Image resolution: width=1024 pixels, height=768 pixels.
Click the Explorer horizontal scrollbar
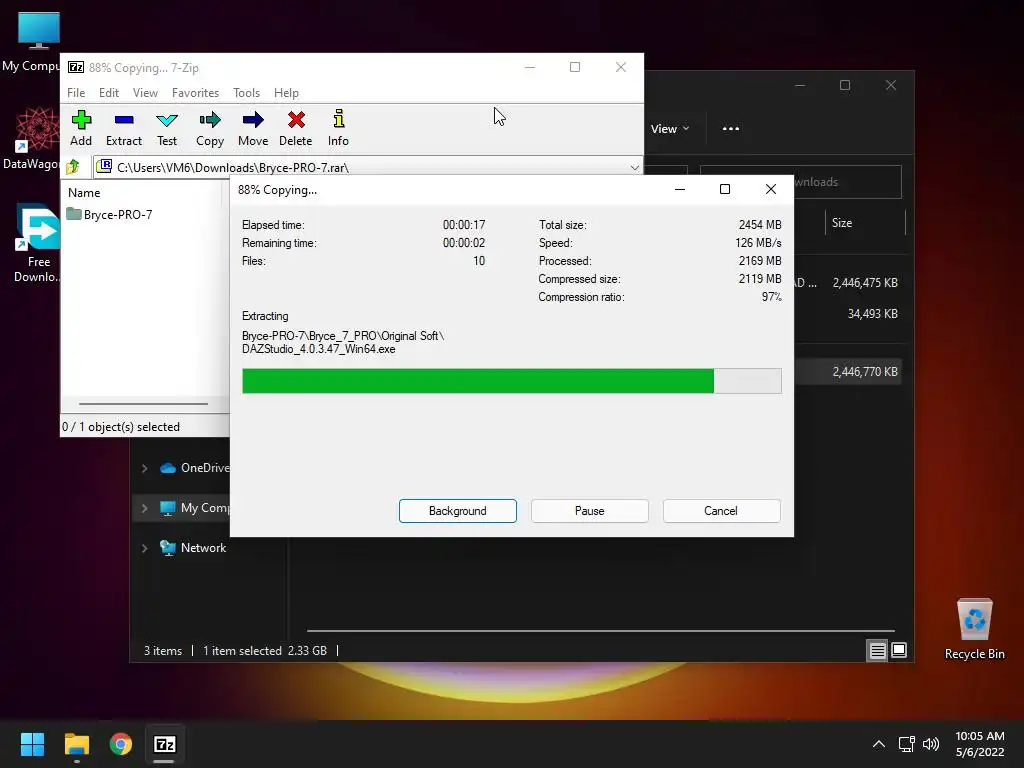click(600, 631)
